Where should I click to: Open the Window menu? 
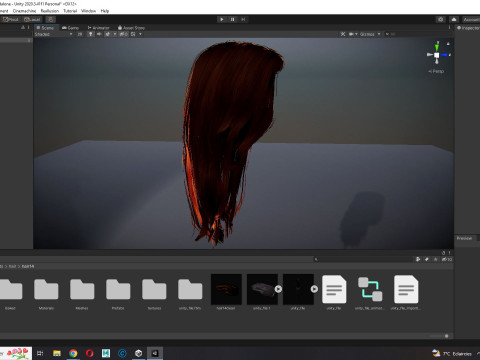88,11
